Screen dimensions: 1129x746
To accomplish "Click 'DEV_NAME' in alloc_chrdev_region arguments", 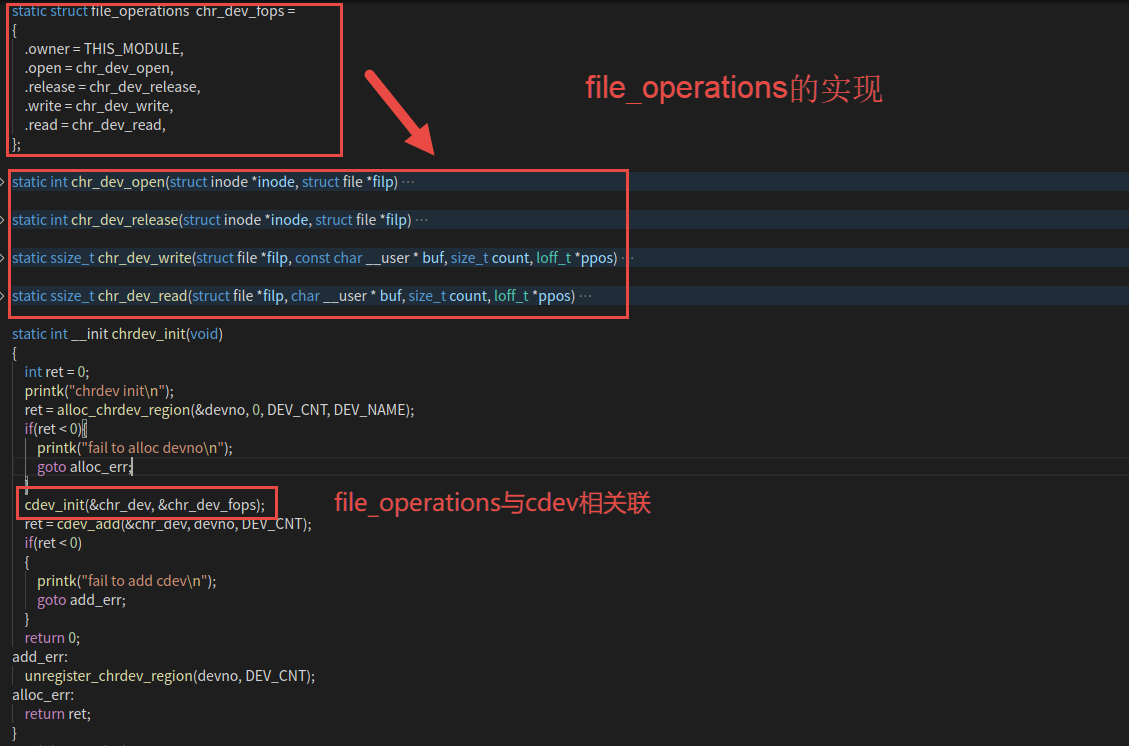I will pyautogui.click(x=370, y=410).
